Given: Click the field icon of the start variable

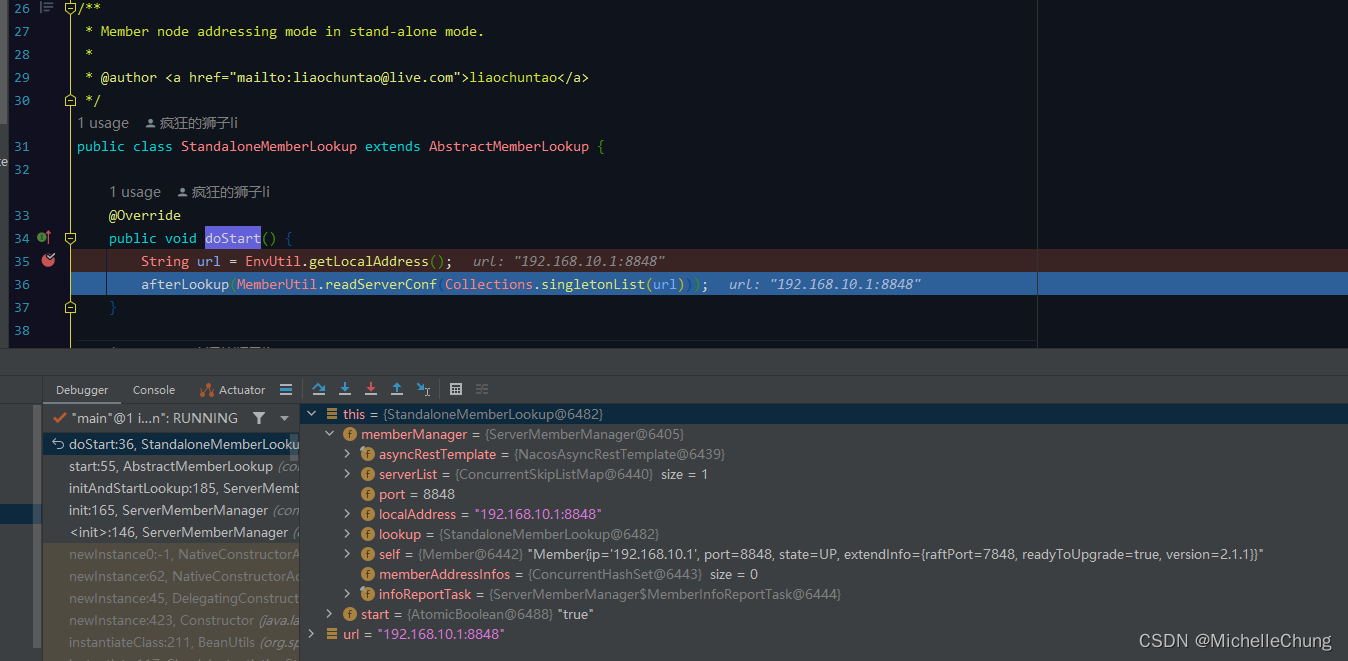Looking at the screenshot, I should pyautogui.click(x=350, y=614).
